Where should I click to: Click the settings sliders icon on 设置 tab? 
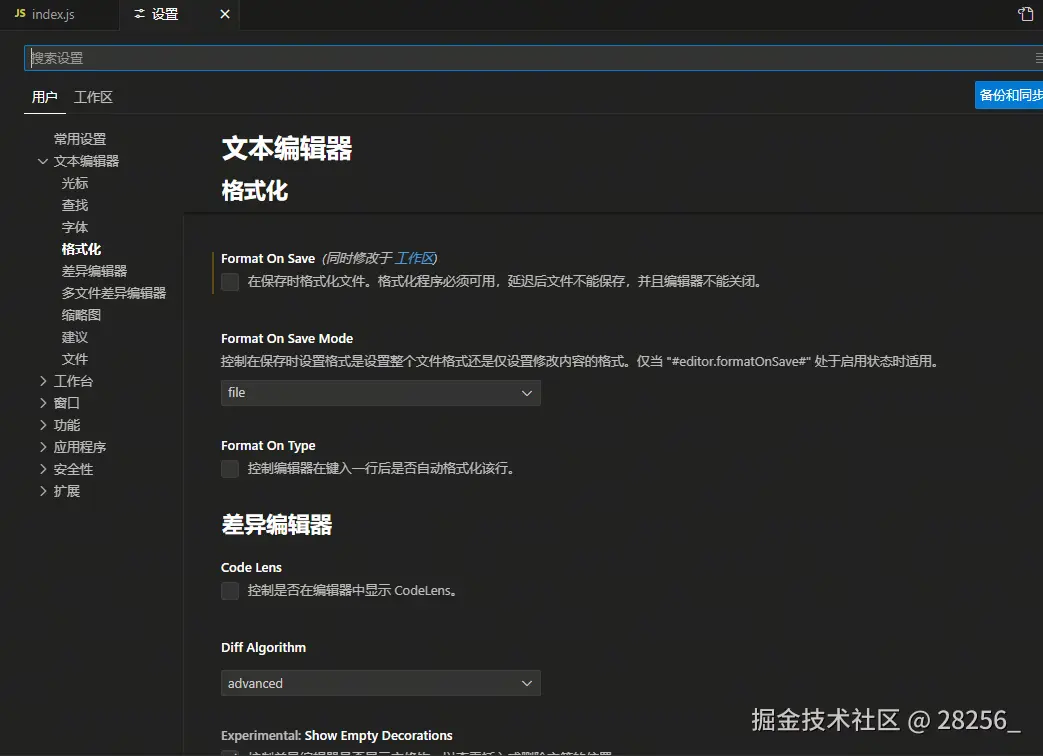pos(140,14)
